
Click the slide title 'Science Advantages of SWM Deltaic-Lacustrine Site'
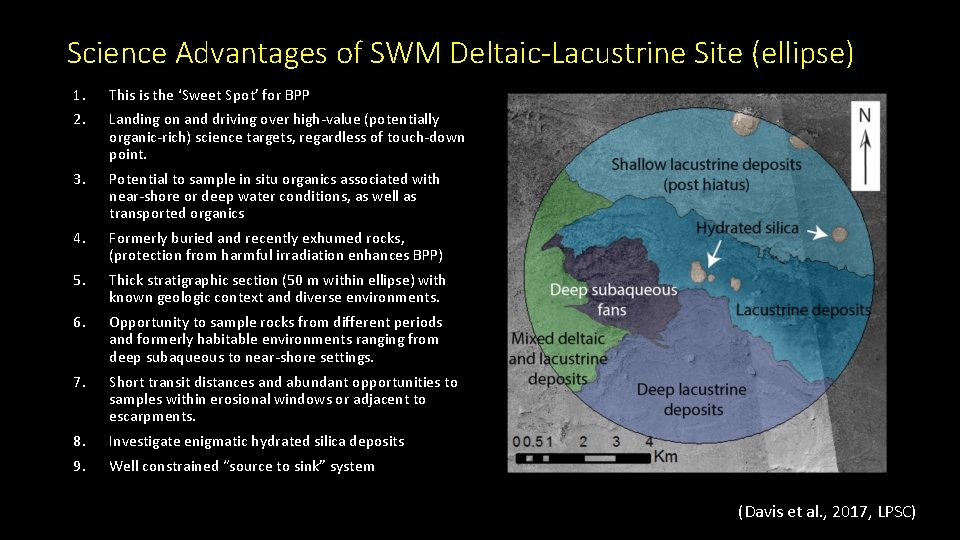pos(460,53)
